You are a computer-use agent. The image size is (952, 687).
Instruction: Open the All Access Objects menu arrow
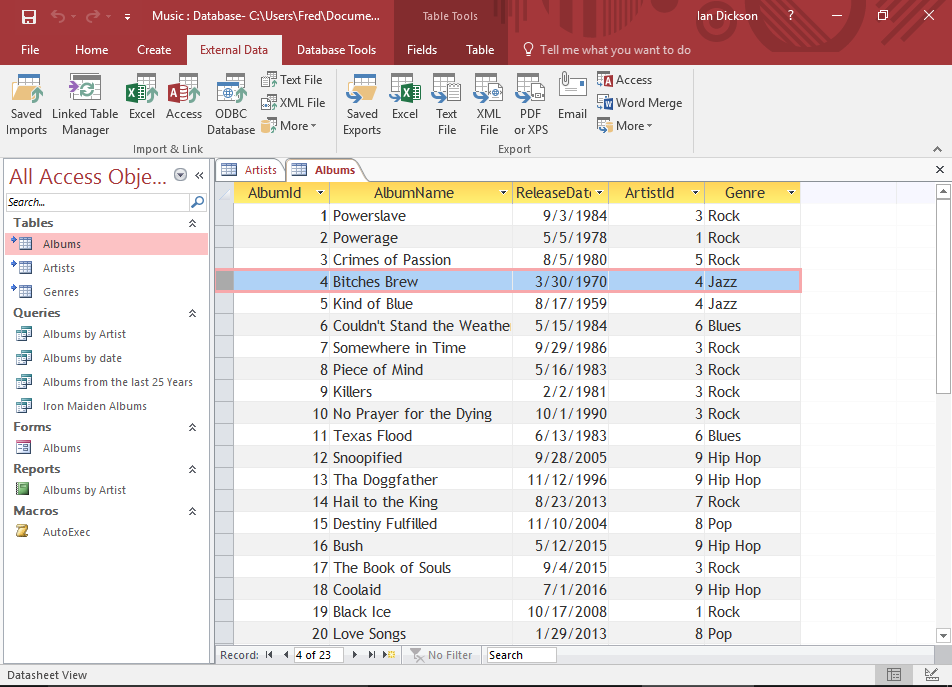tap(181, 175)
